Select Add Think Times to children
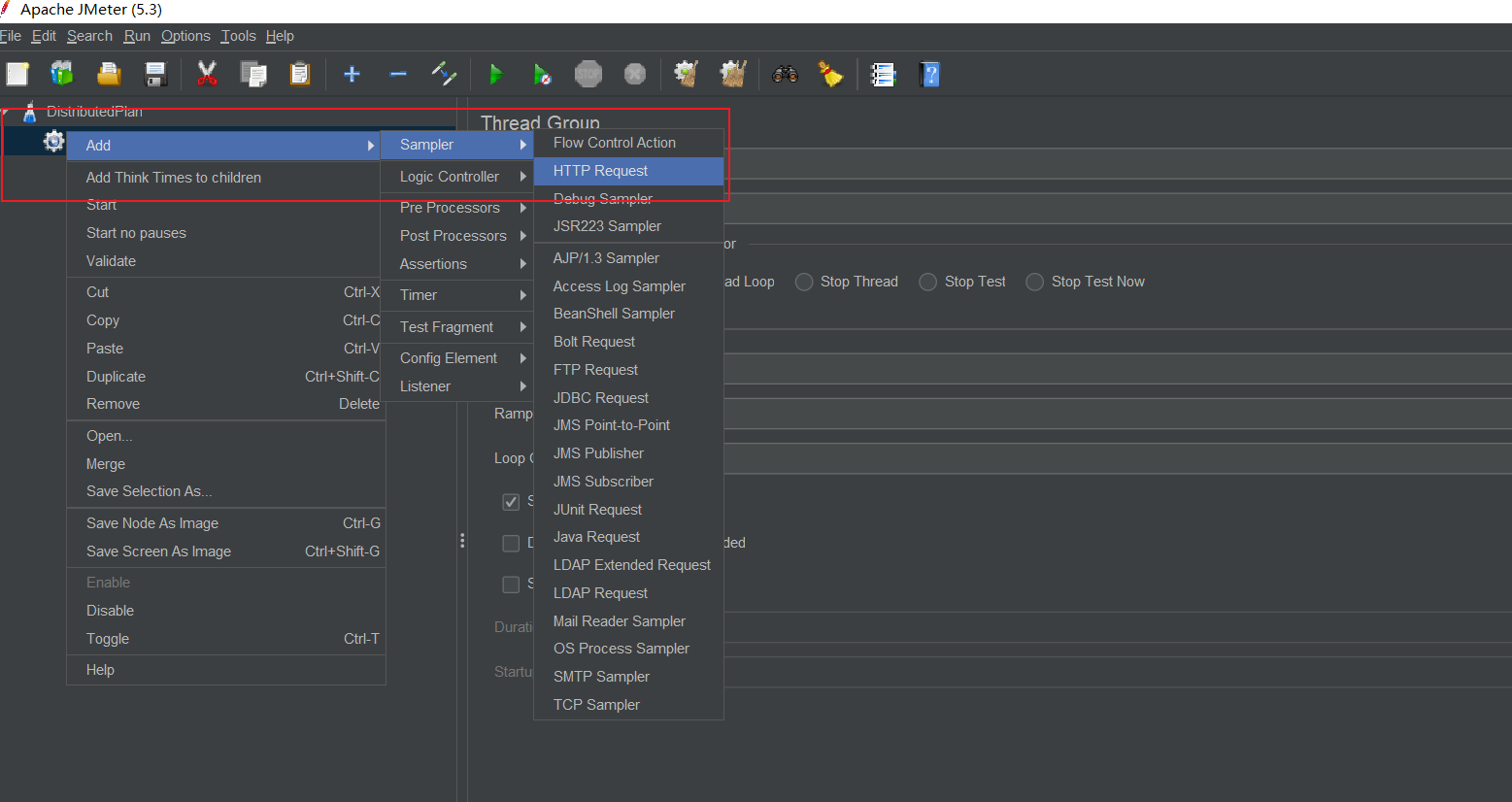Image resolution: width=1512 pixels, height=802 pixels. tap(223, 178)
